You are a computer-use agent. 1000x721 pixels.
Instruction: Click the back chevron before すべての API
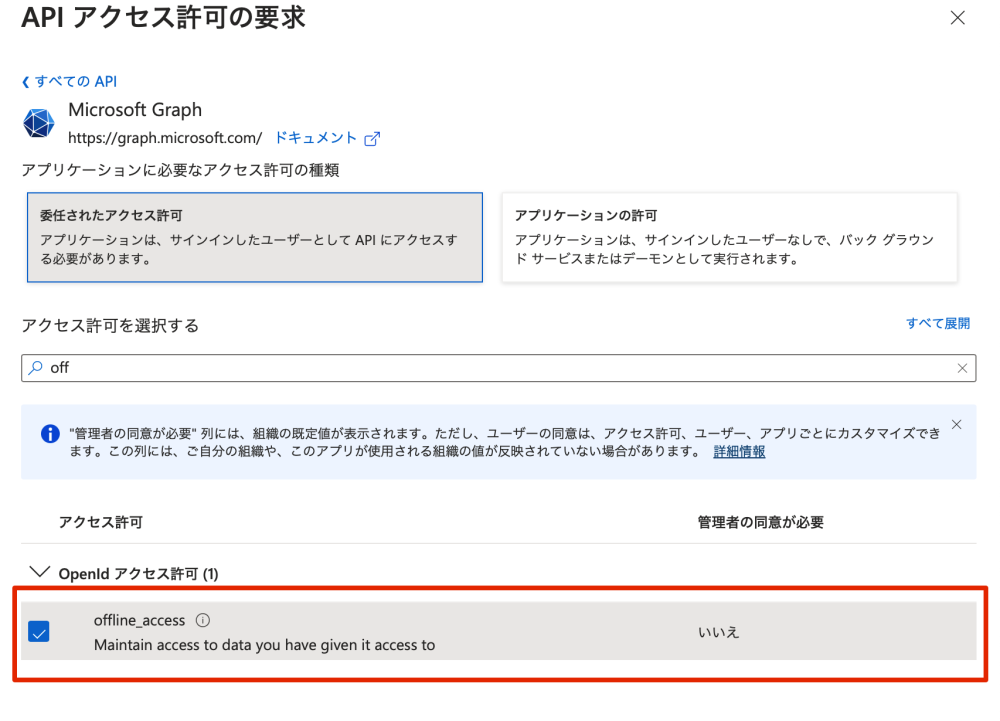coord(24,82)
